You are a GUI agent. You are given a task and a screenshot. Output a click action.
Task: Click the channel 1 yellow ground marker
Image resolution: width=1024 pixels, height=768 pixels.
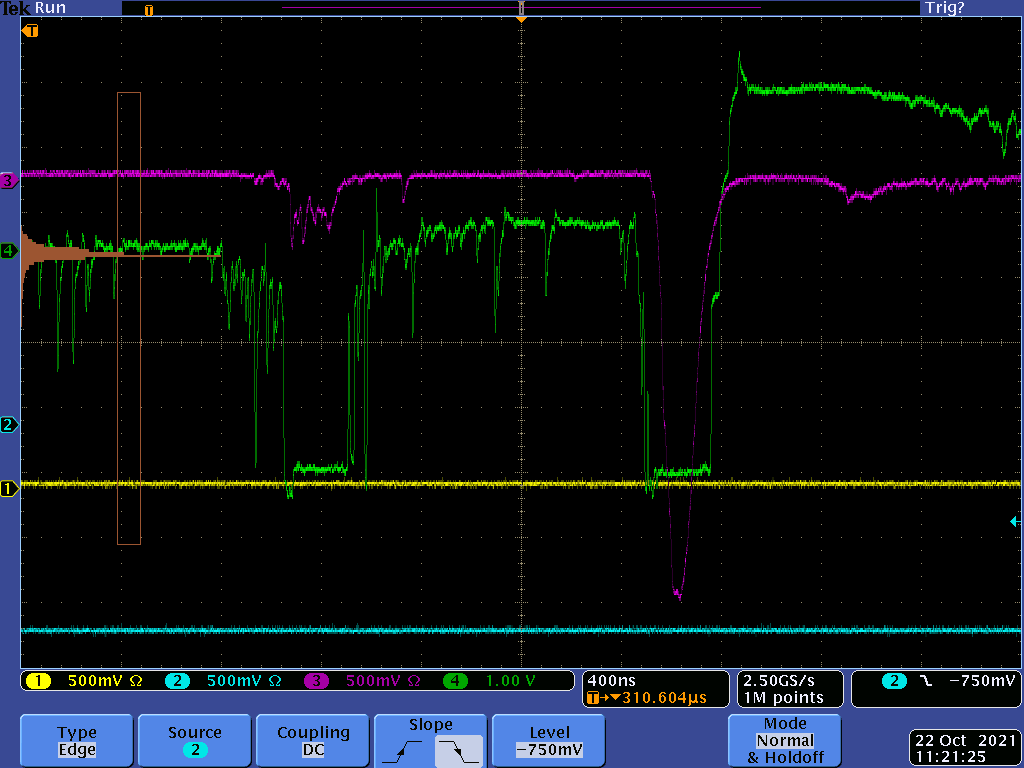[x=9, y=489]
